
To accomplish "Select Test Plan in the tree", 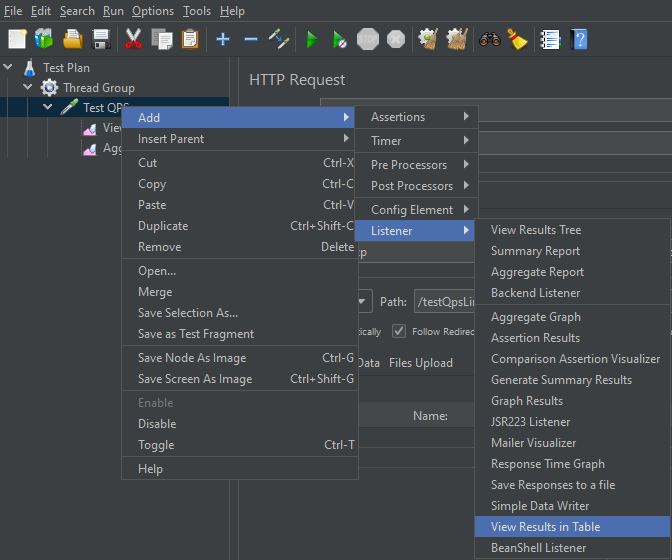I will tap(66, 68).
